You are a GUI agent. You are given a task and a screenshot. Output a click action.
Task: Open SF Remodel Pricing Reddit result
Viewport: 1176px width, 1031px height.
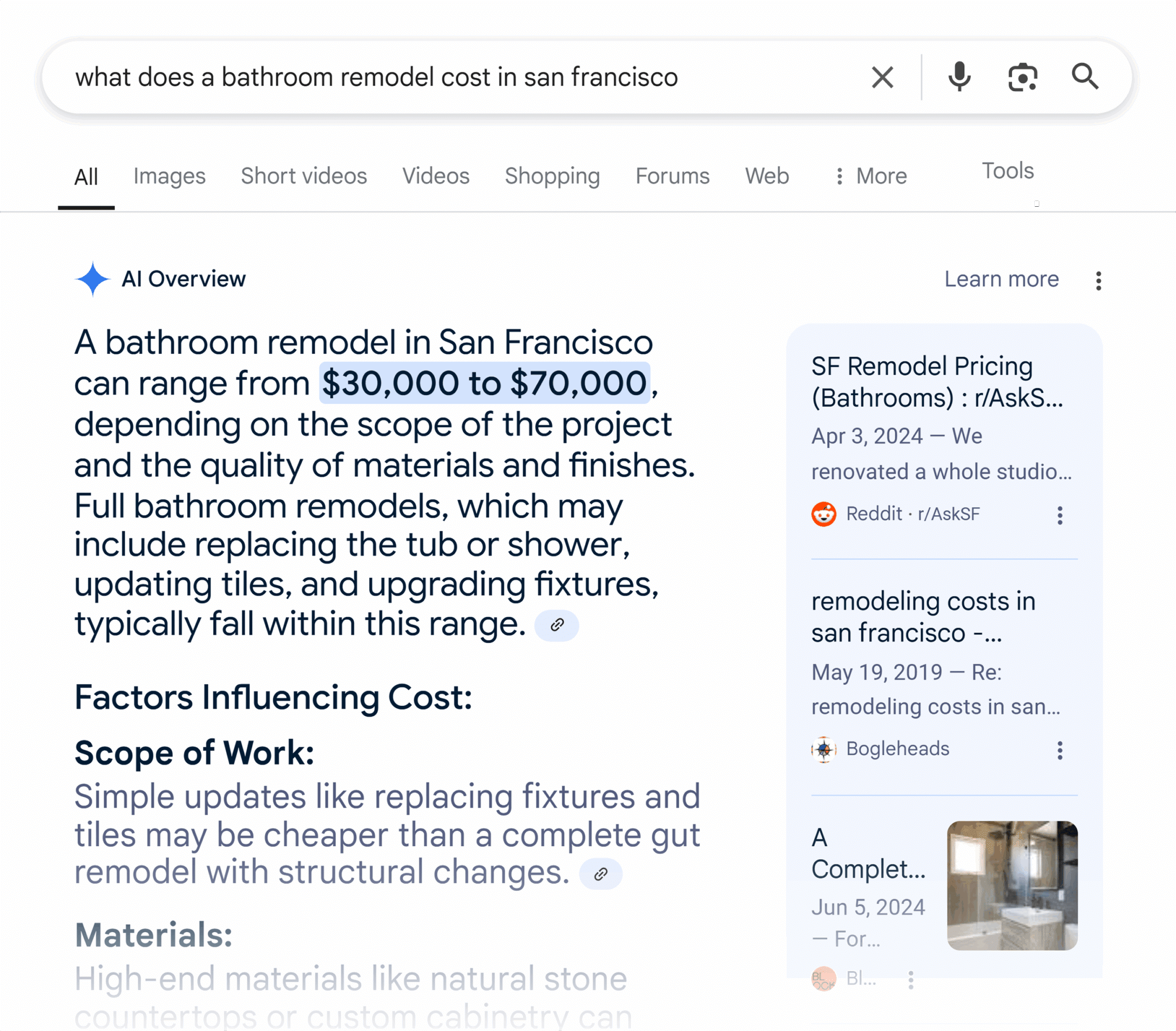tap(937, 382)
